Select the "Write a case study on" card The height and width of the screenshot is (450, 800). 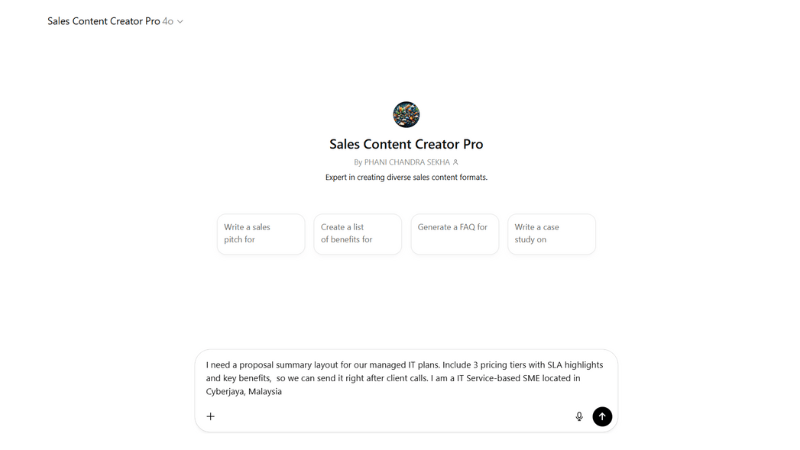551,234
